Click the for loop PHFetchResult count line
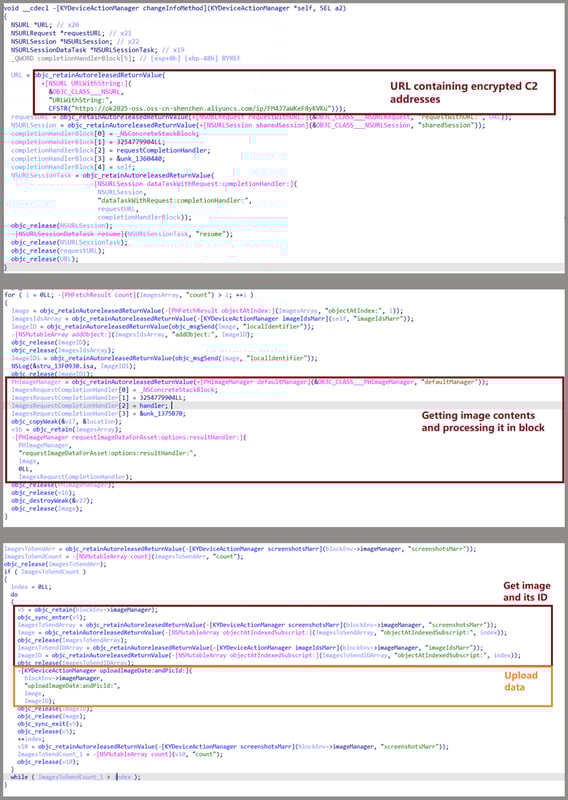568x800 pixels. coord(129,295)
